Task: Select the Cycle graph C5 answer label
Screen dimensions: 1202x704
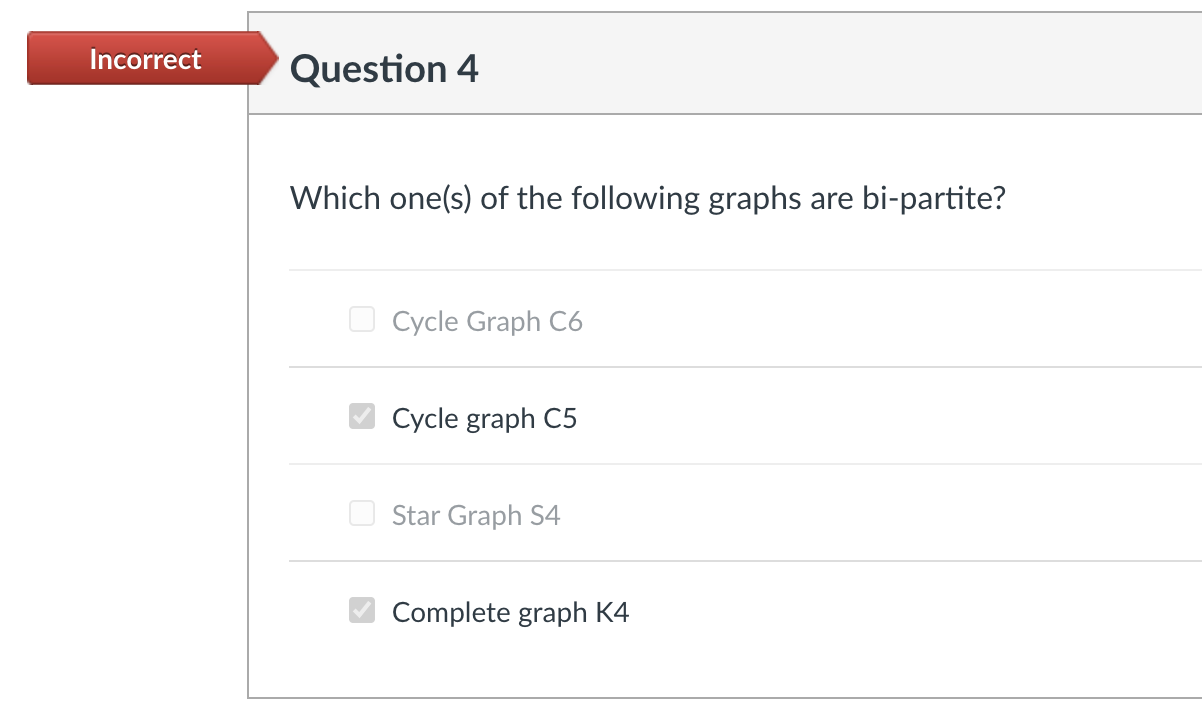Action: (484, 417)
